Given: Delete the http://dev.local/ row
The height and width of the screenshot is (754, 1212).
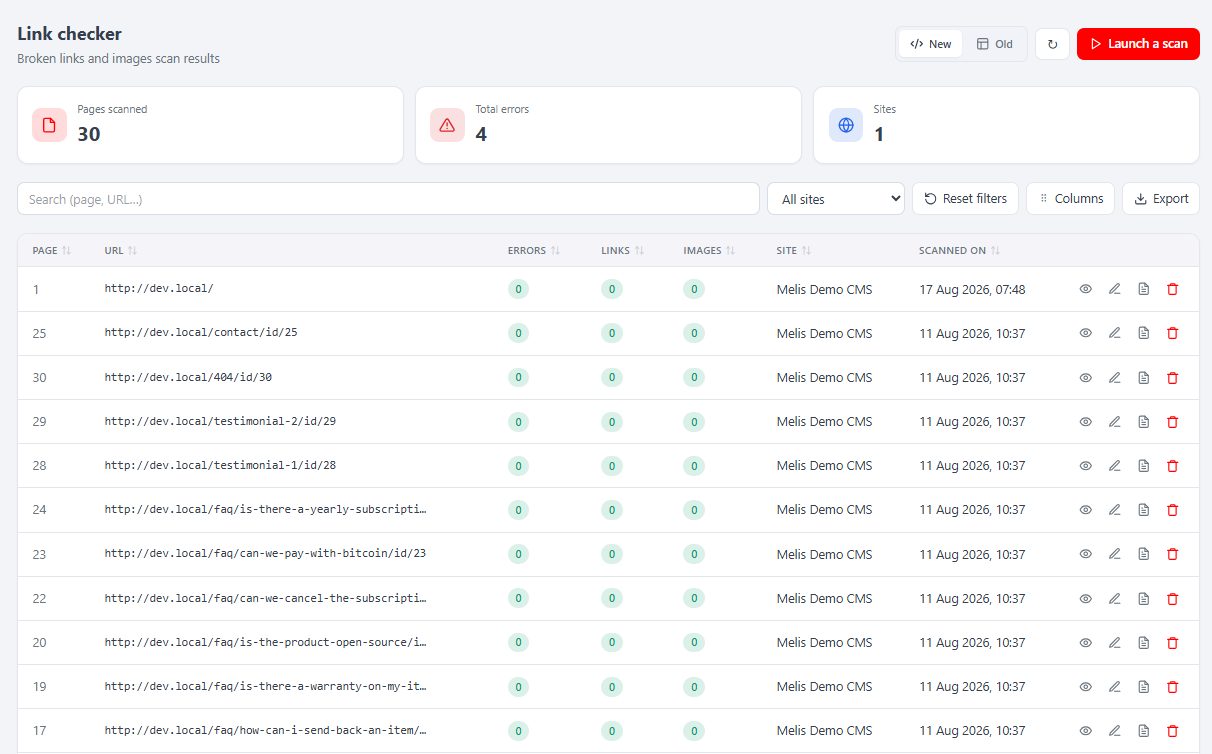Looking at the screenshot, I should (x=1173, y=289).
